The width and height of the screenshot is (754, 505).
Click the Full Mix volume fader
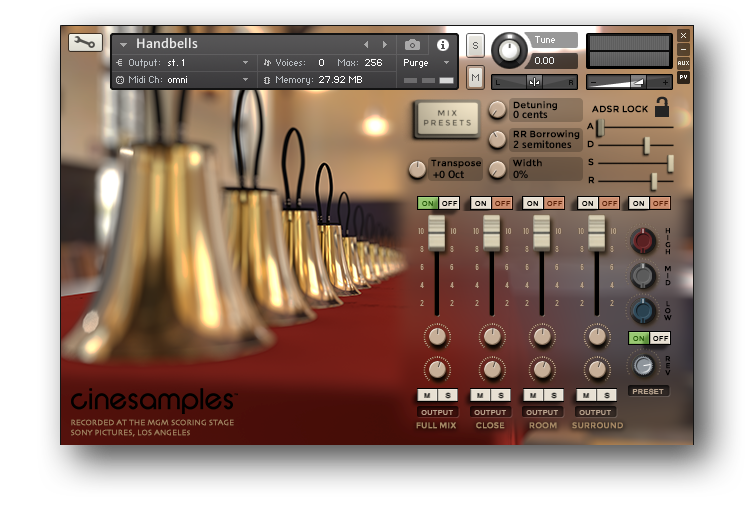[437, 233]
